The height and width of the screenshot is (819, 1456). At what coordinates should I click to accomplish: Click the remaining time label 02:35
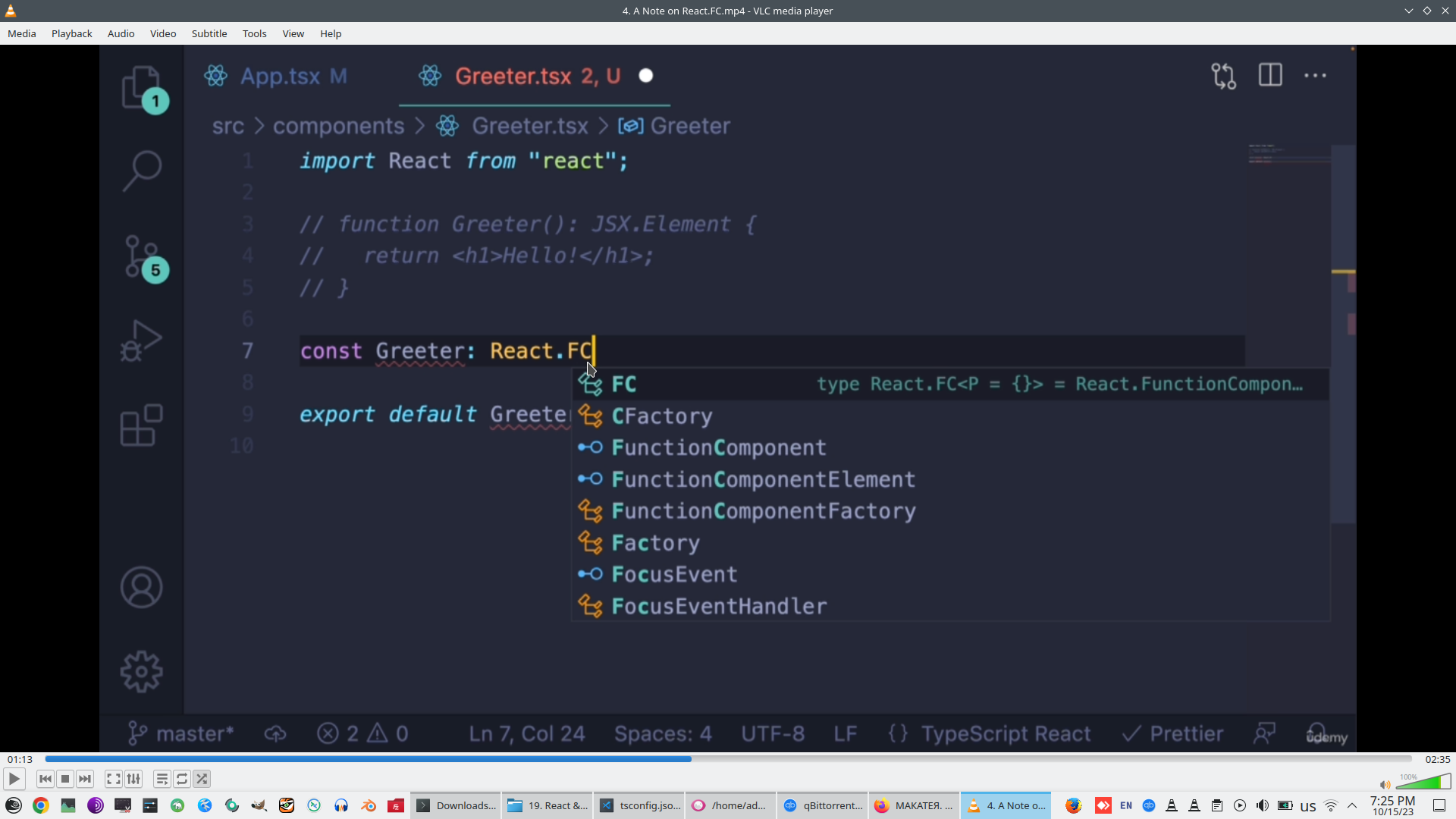click(x=1437, y=759)
